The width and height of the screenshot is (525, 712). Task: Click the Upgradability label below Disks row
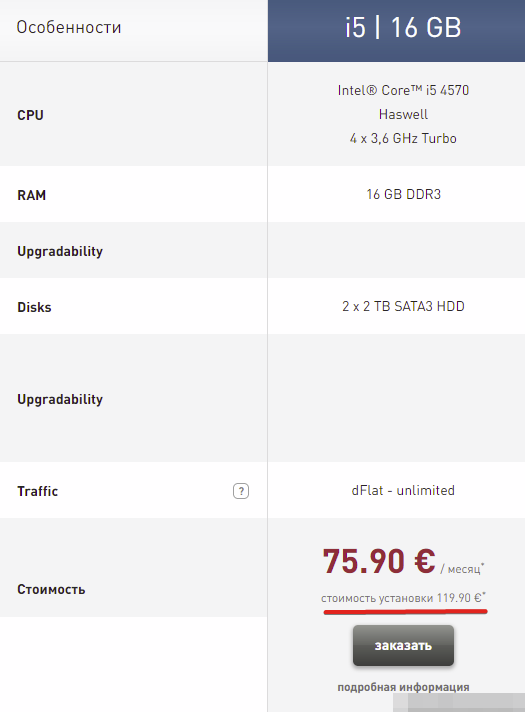[x=60, y=399]
